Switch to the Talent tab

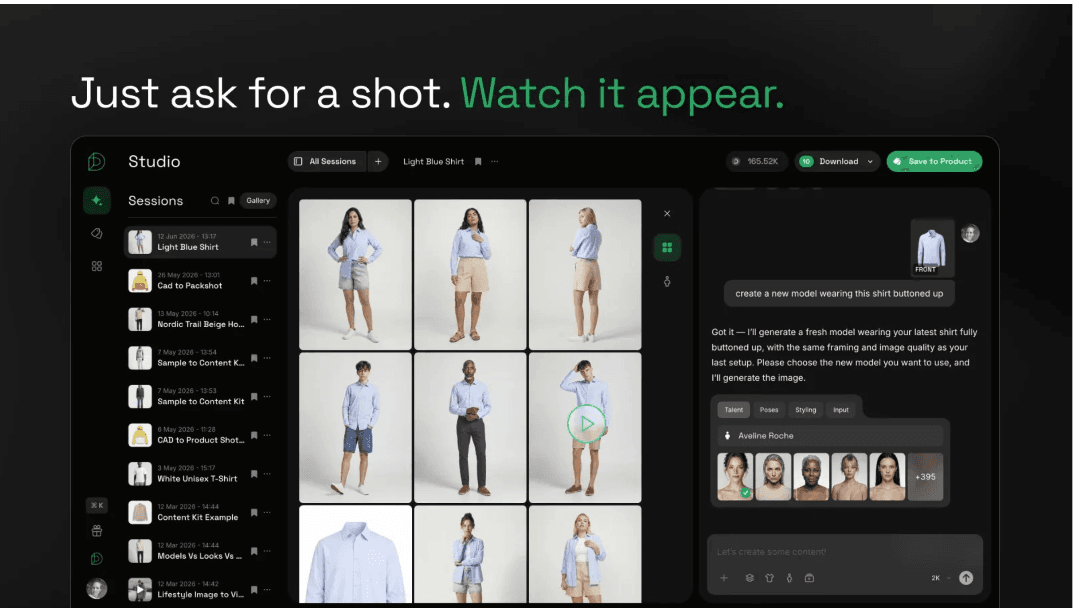point(734,409)
